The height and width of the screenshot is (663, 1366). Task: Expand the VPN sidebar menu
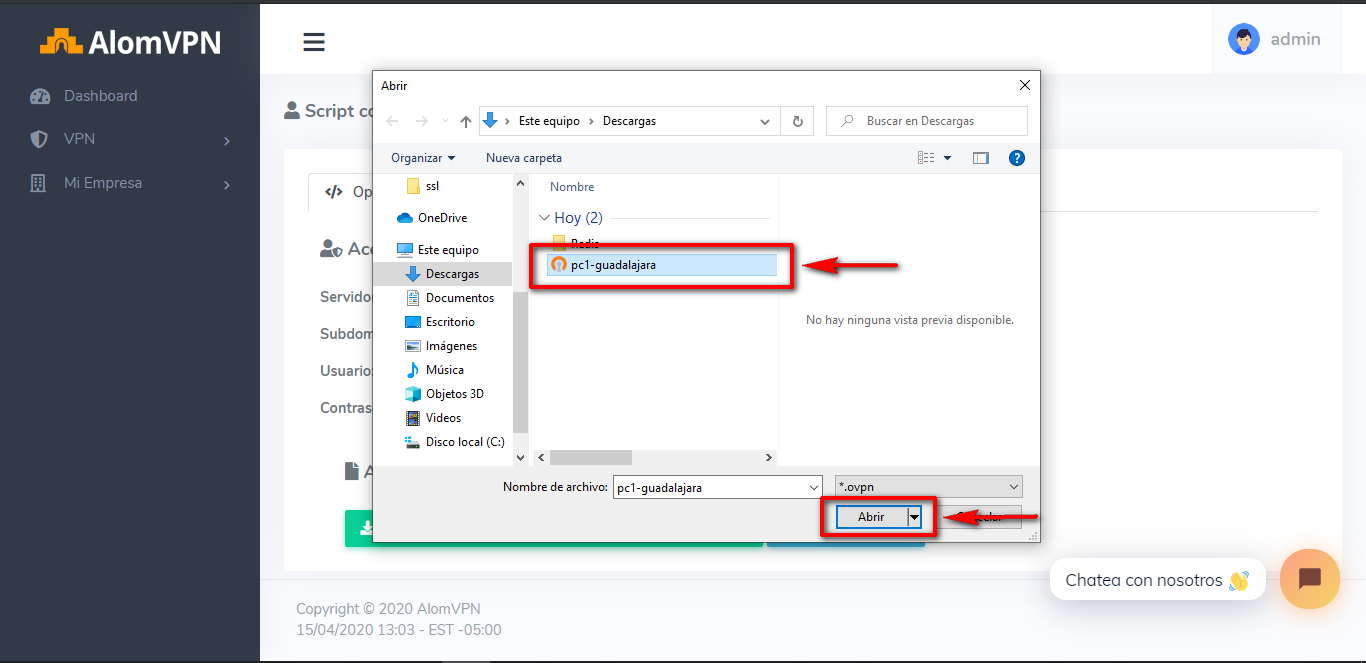[130, 140]
